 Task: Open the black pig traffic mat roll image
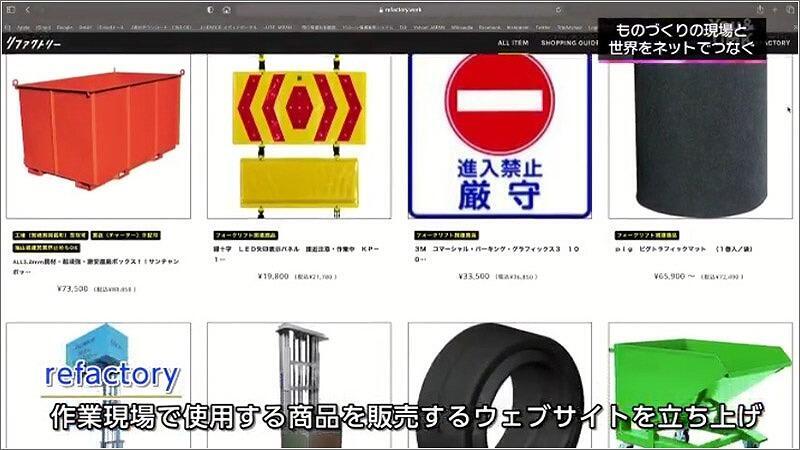pyautogui.click(x=701, y=136)
